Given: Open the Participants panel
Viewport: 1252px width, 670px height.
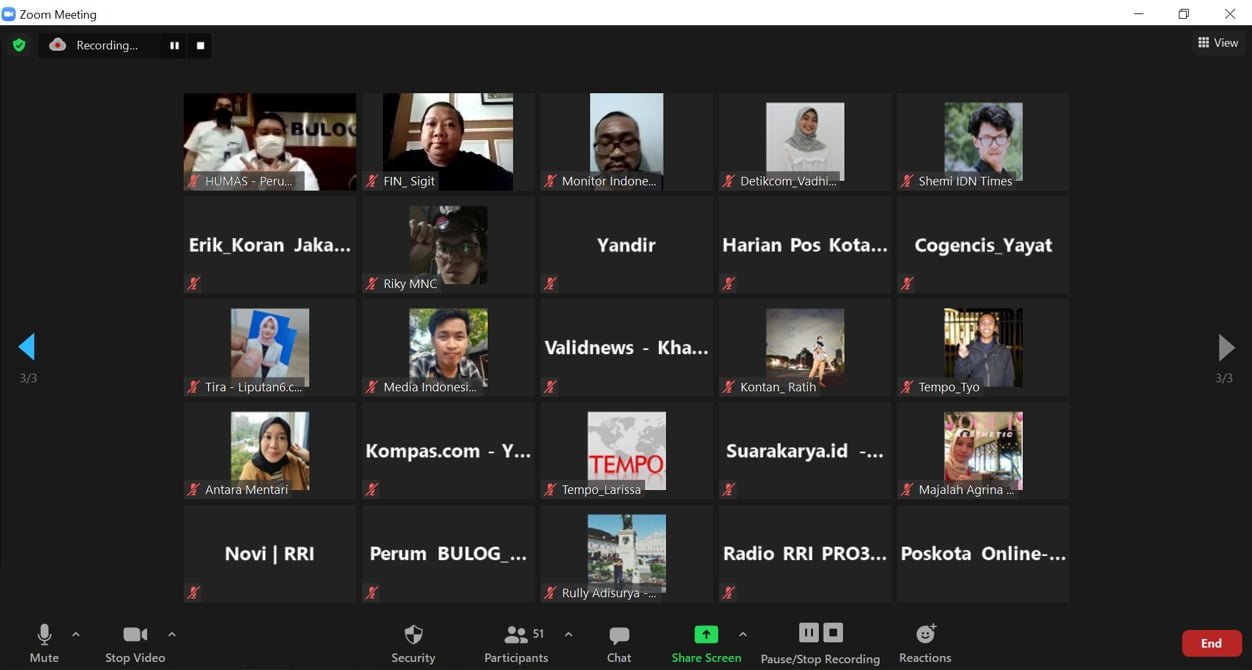Looking at the screenshot, I should coord(516,644).
